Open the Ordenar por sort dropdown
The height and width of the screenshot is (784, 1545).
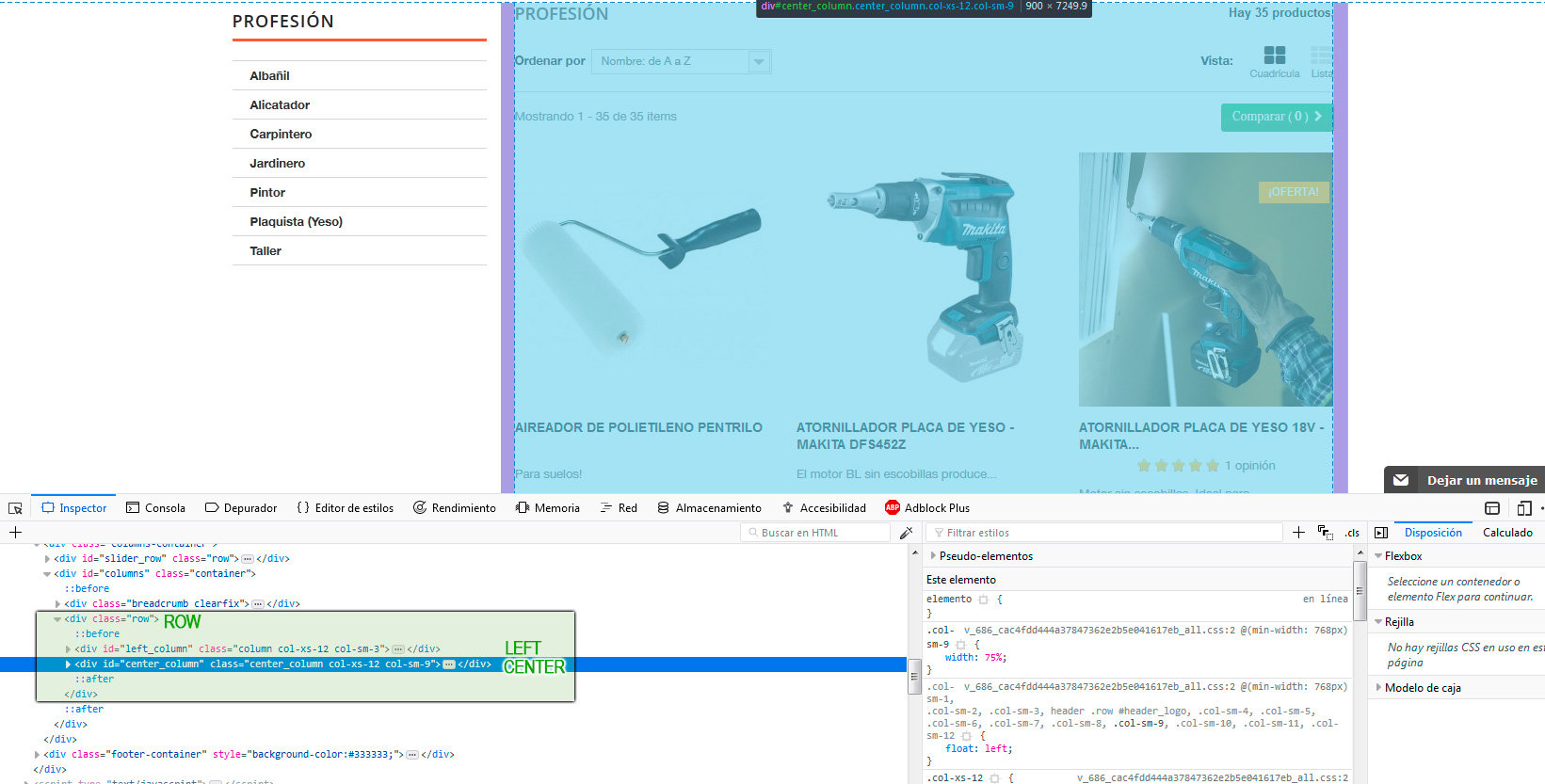click(x=682, y=61)
